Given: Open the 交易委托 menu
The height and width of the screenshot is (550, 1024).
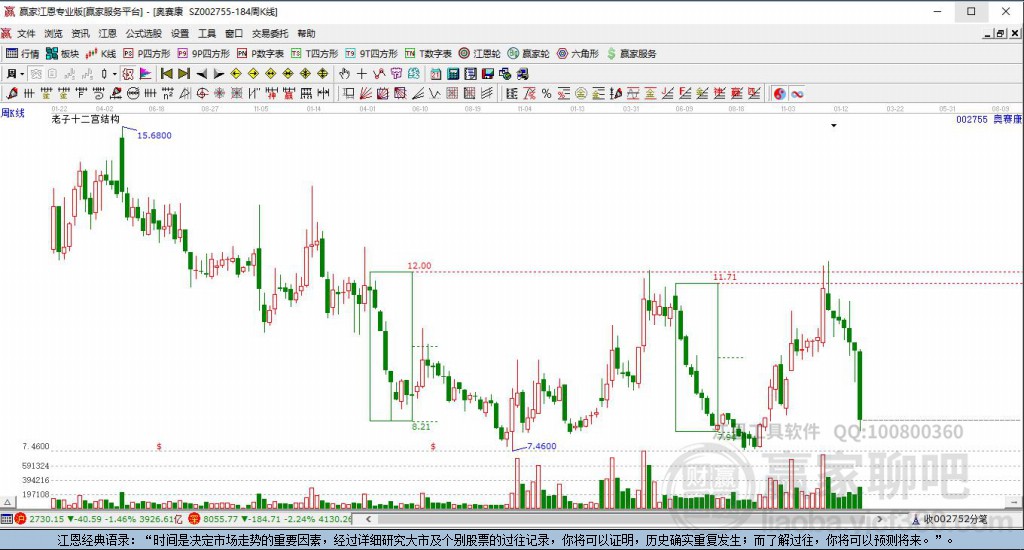Looking at the screenshot, I should (270, 33).
